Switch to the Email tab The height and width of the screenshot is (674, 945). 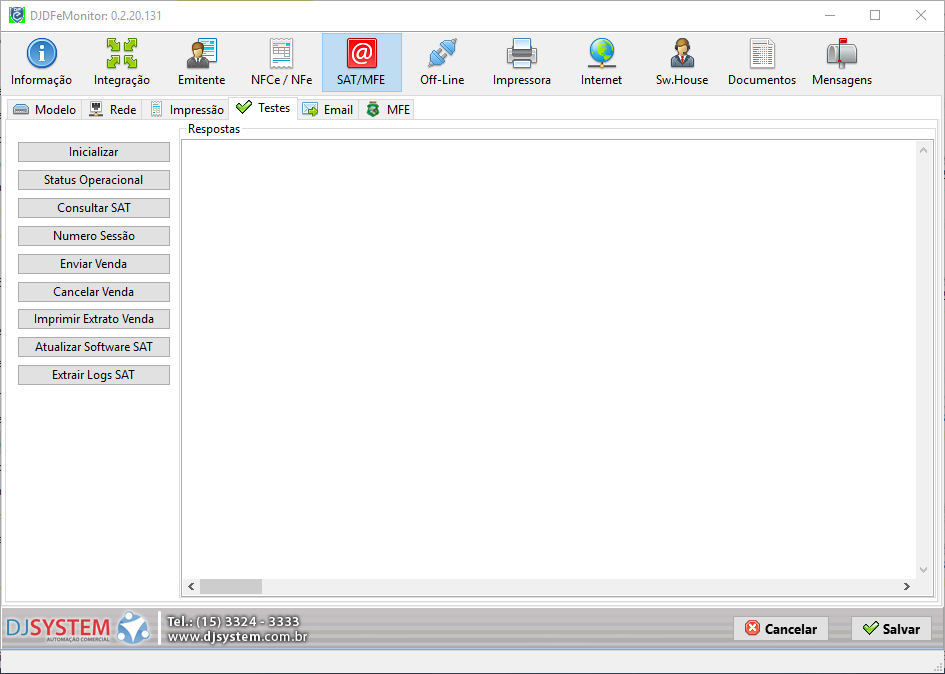tap(328, 110)
